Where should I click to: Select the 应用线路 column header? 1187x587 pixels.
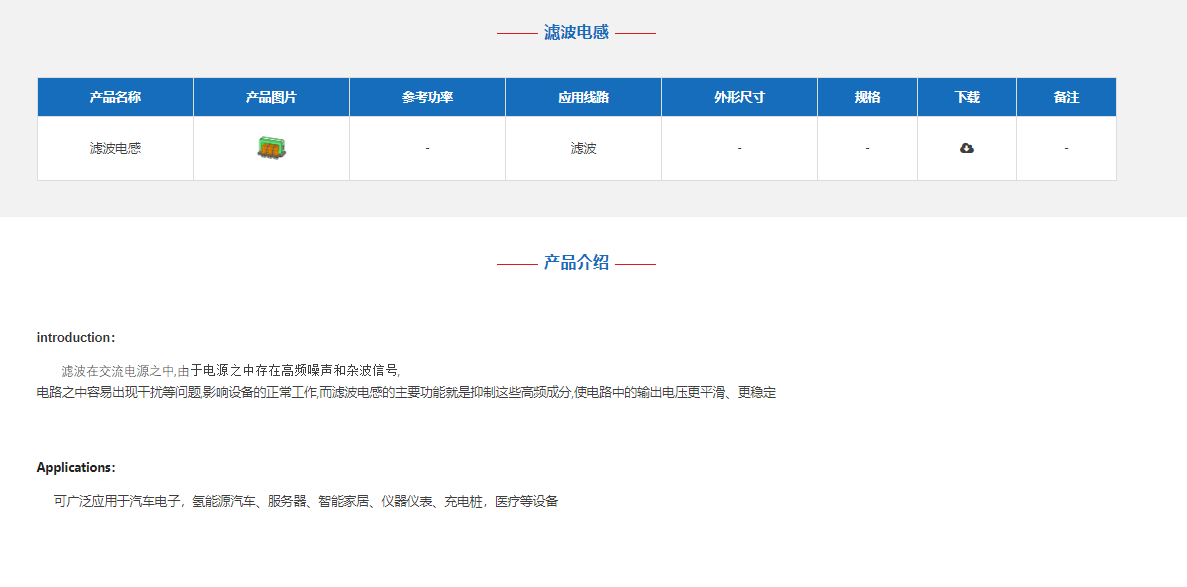tap(583, 97)
